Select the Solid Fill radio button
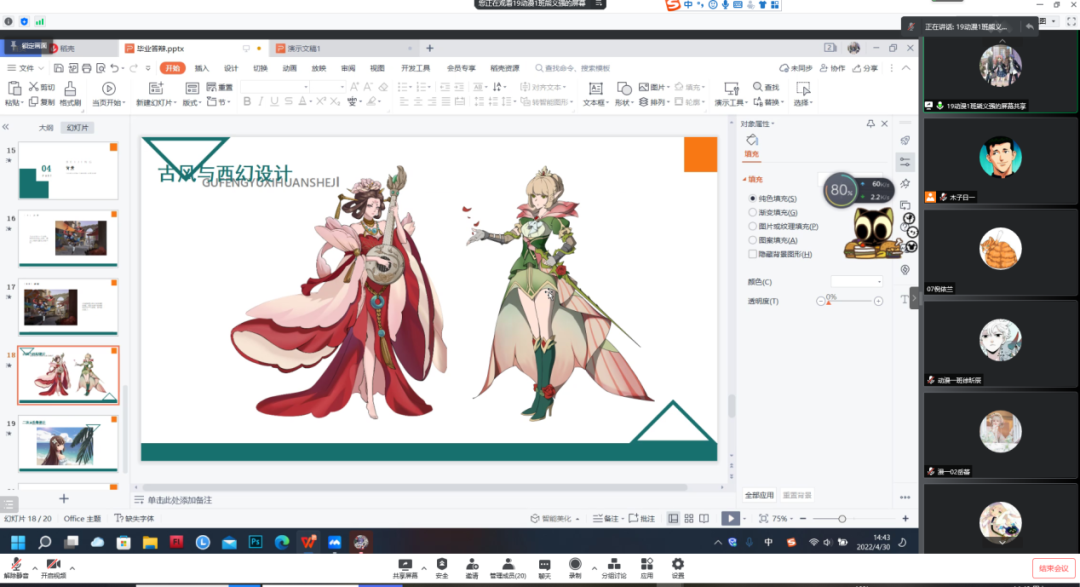This screenshot has width=1080, height=587. point(752,198)
